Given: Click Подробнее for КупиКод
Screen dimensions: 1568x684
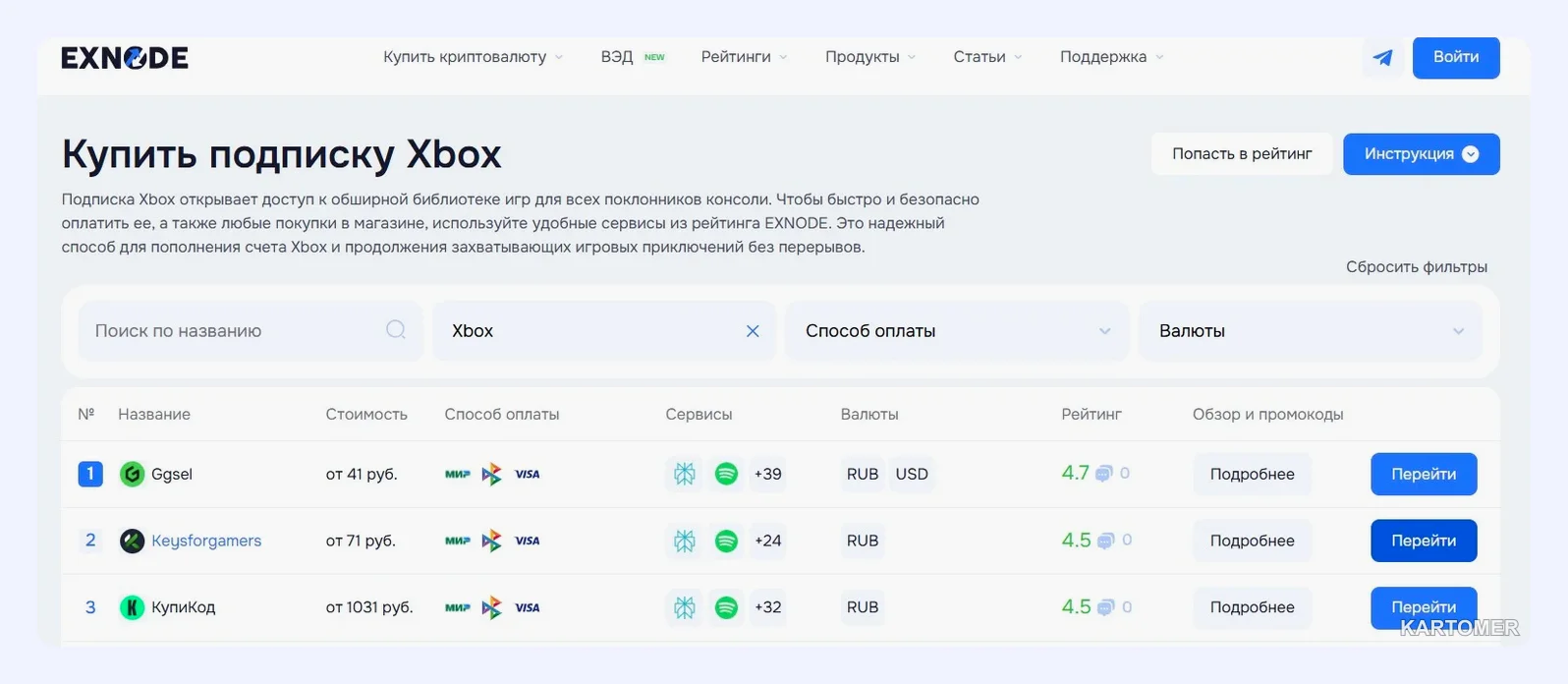Looking at the screenshot, I should coord(1252,607).
